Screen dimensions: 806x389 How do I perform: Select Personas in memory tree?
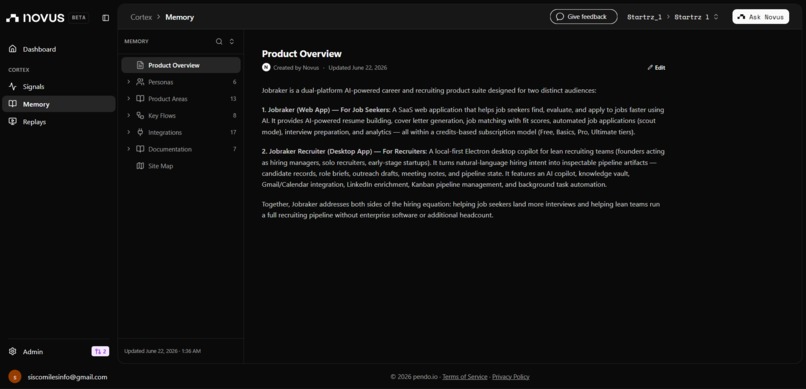pos(181,82)
